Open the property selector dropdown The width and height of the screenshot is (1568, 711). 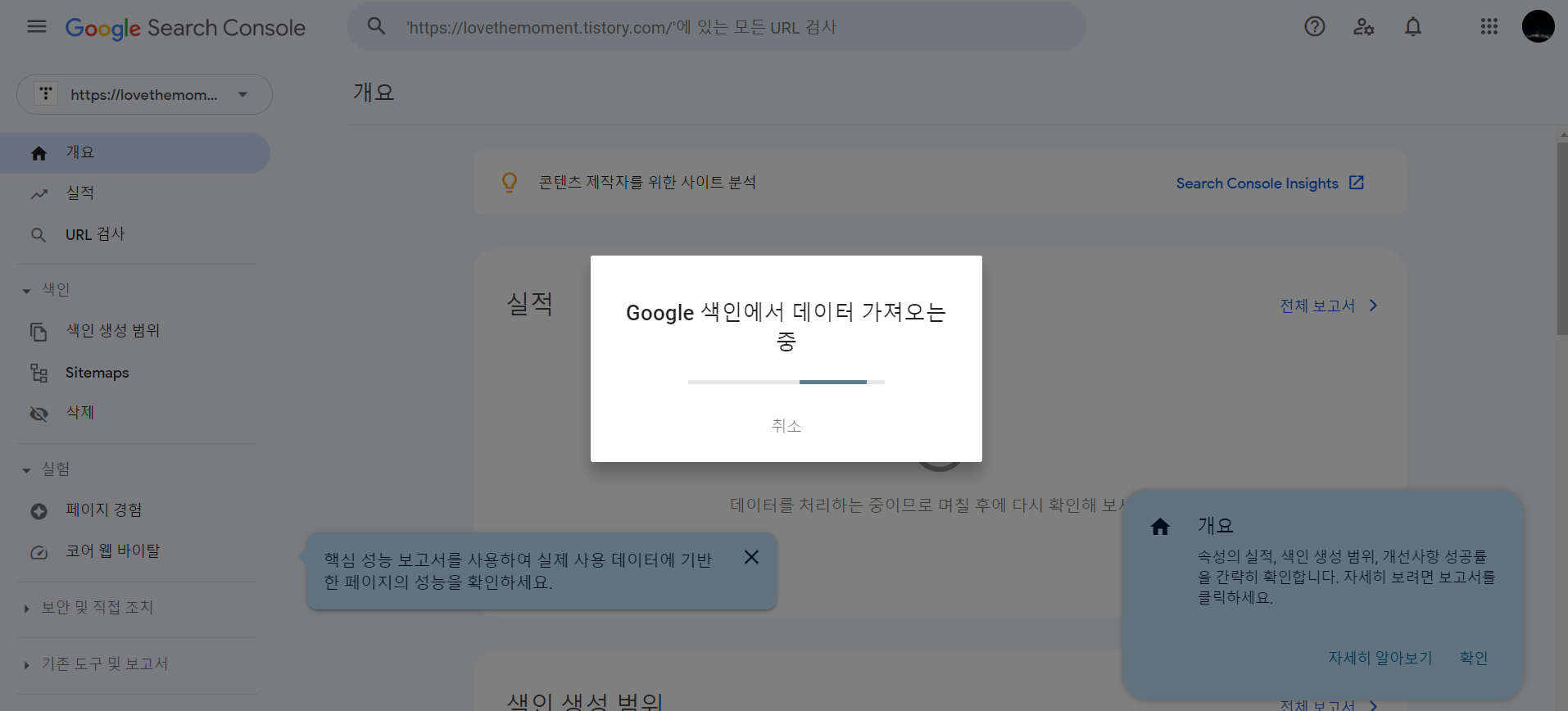pyautogui.click(x=144, y=94)
